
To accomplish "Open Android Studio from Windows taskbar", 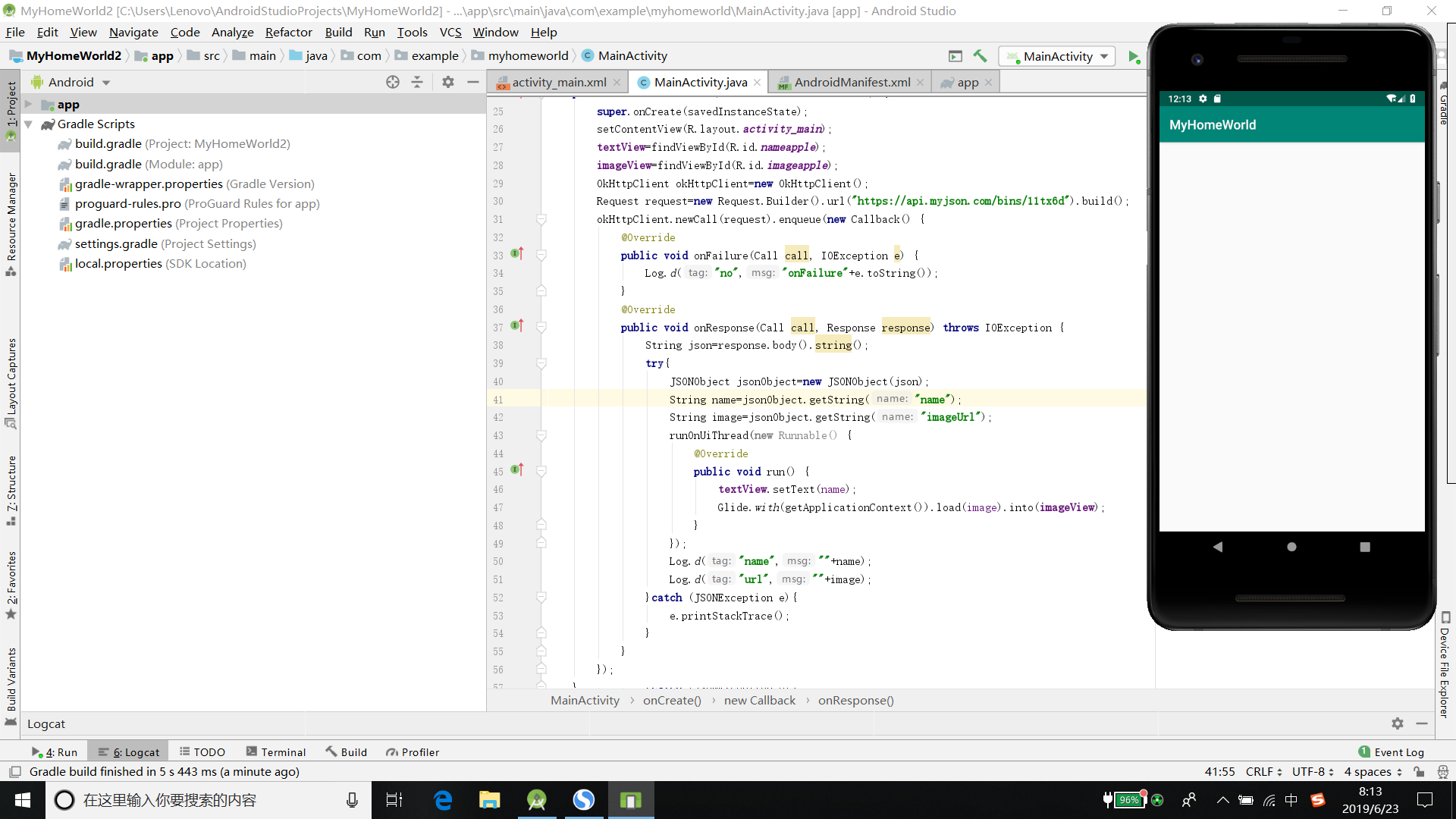I will tap(537, 800).
